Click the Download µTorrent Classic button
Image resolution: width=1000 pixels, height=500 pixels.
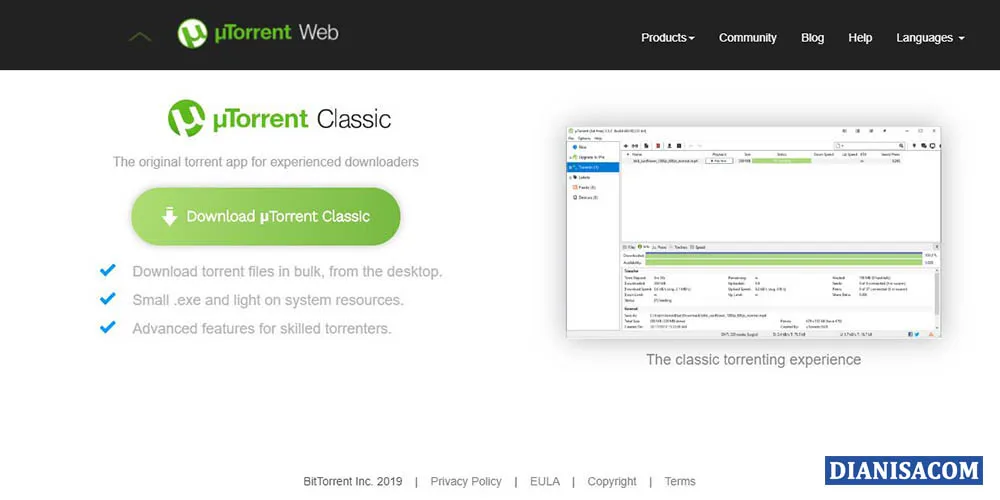point(266,216)
